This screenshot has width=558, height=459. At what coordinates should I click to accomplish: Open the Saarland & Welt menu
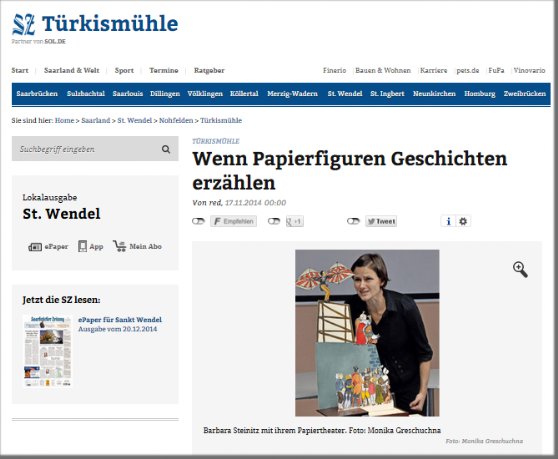click(72, 70)
